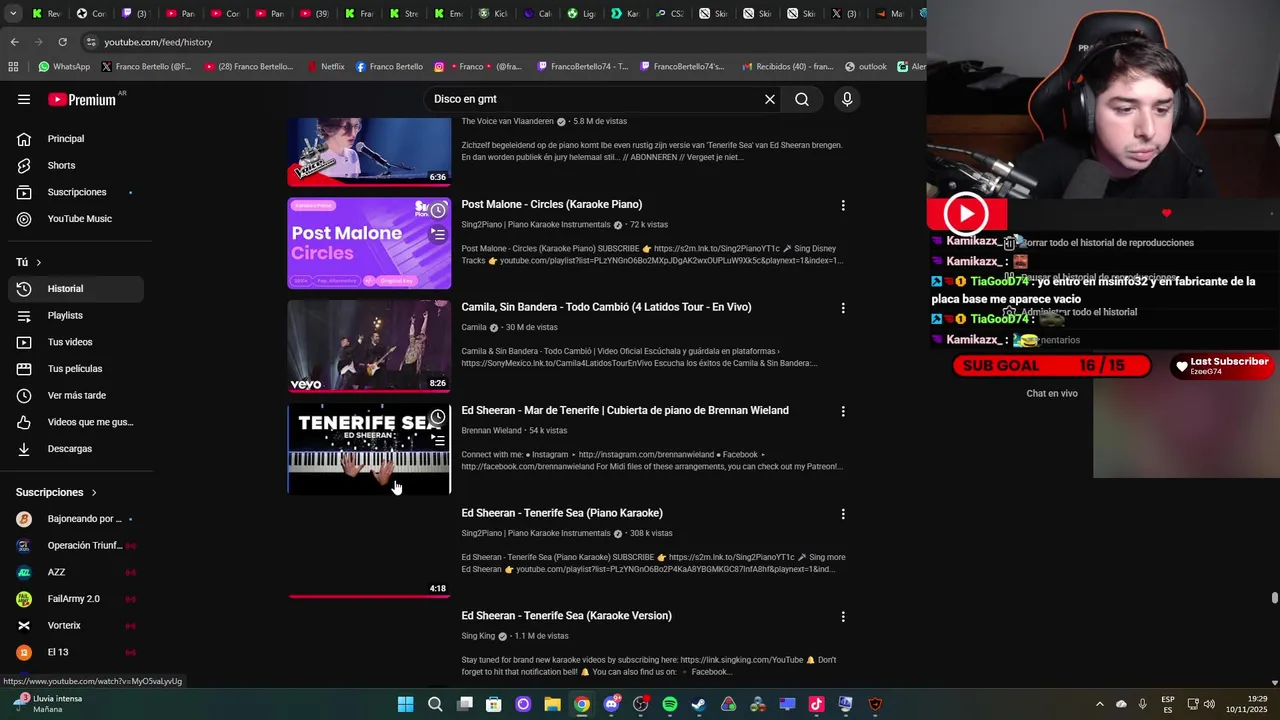Open the Netflix bookmark

click(x=326, y=67)
